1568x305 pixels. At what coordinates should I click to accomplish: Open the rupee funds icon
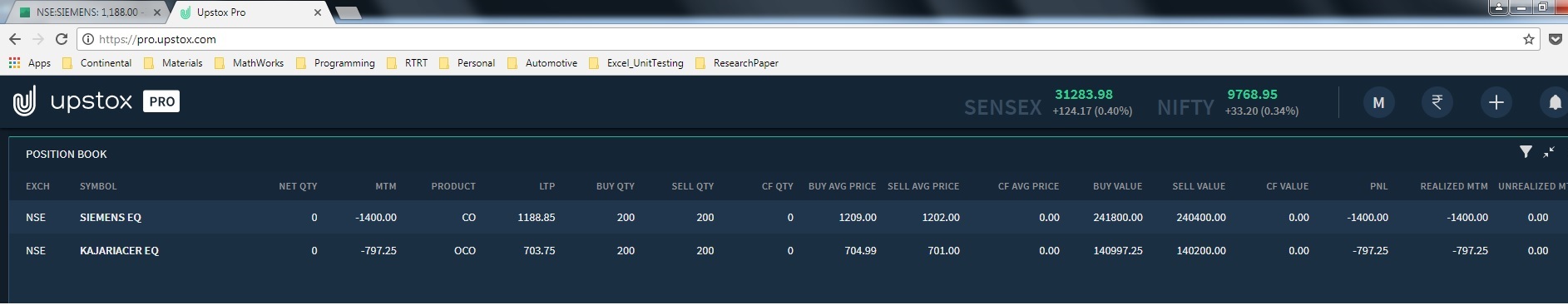(x=1437, y=102)
